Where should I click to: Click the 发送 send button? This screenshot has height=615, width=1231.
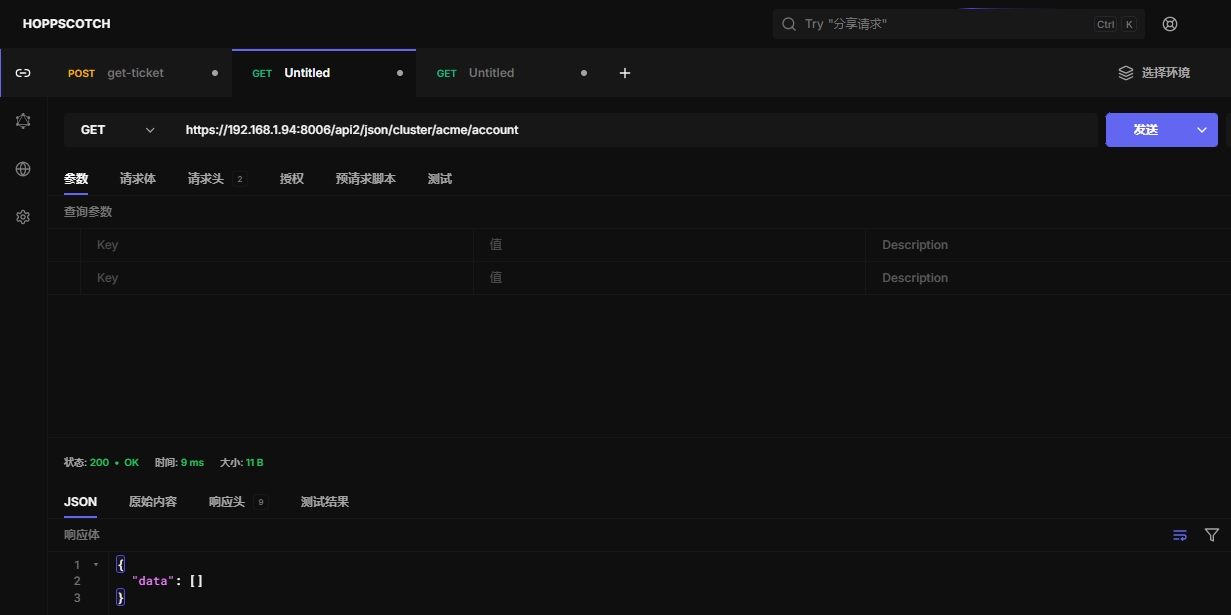pos(1145,130)
